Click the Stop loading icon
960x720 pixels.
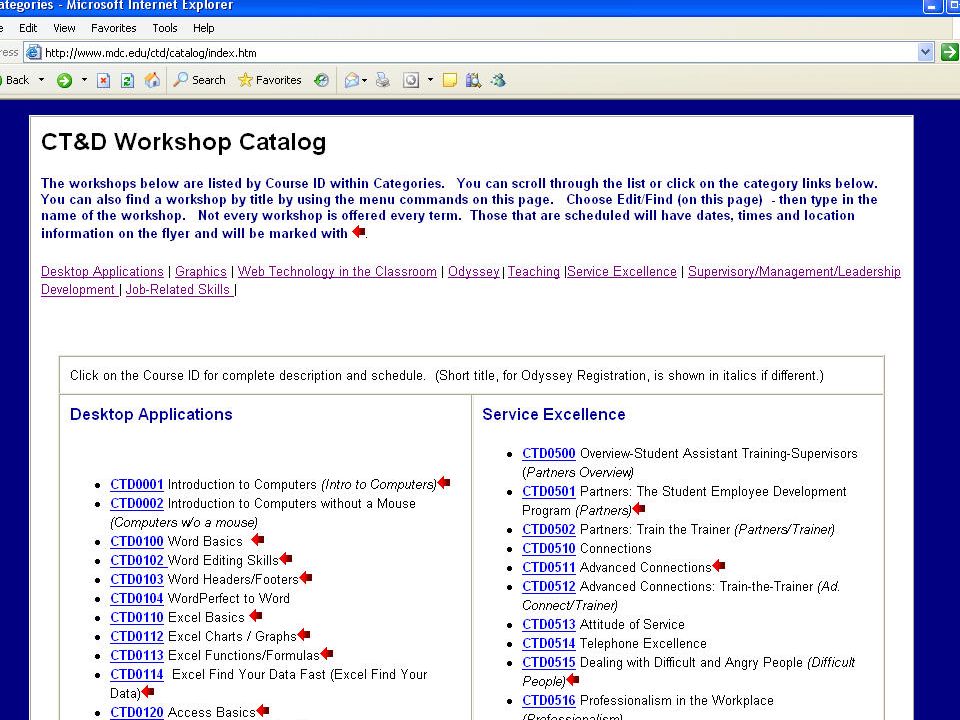(x=103, y=80)
